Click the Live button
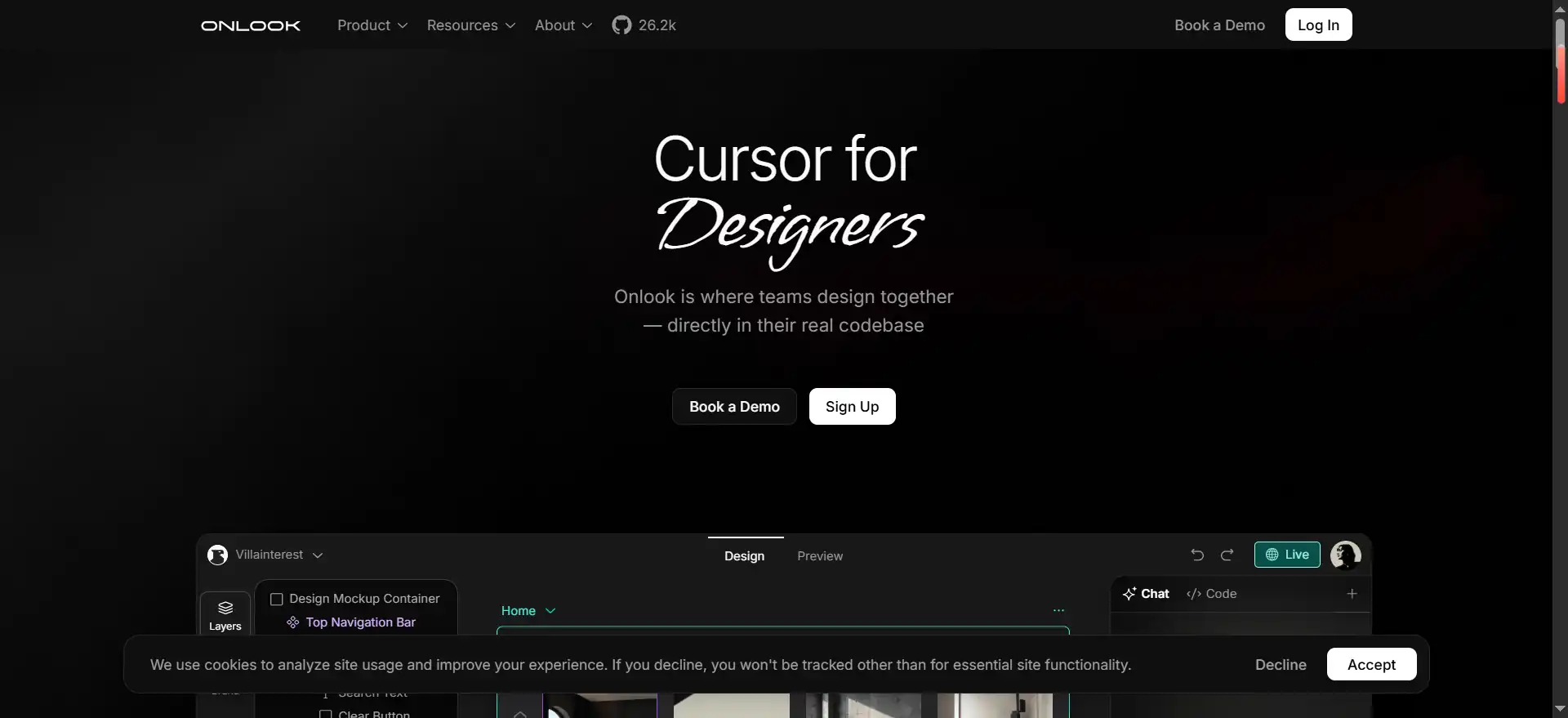Viewport: 1568px width, 718px height. (x=1287, y=555)
